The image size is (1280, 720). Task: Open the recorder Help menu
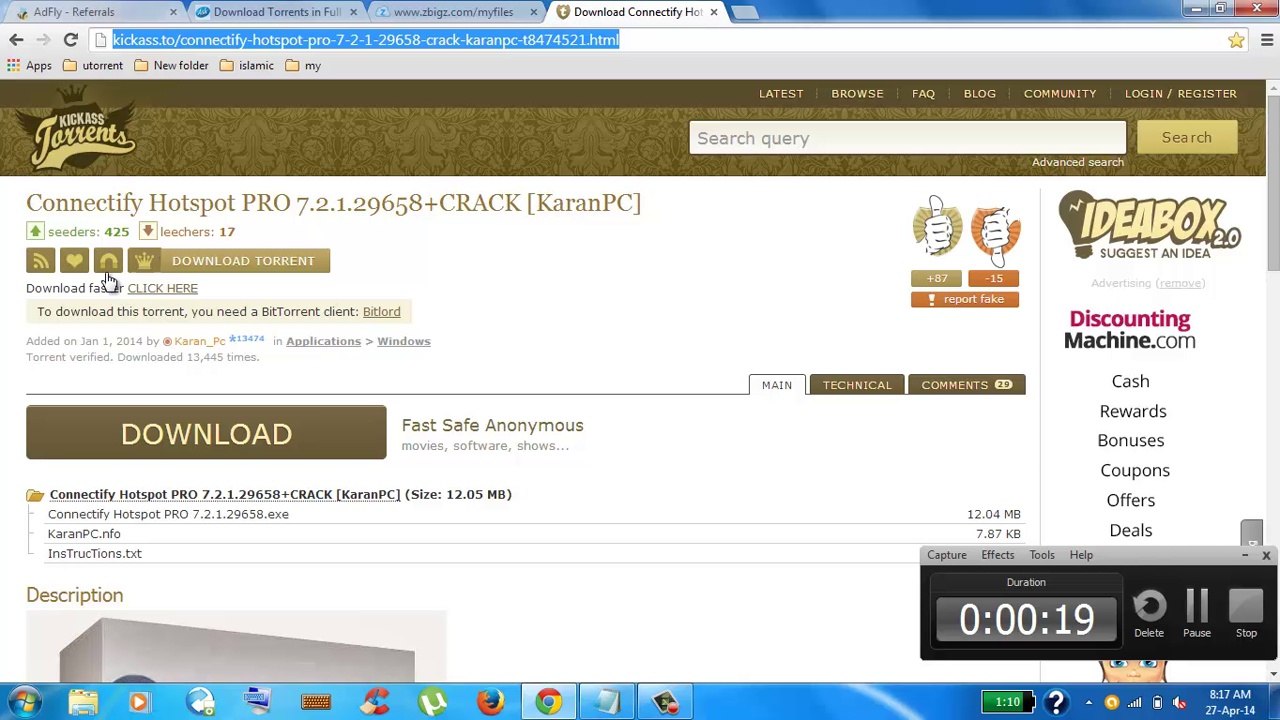tap(1081, 555)
